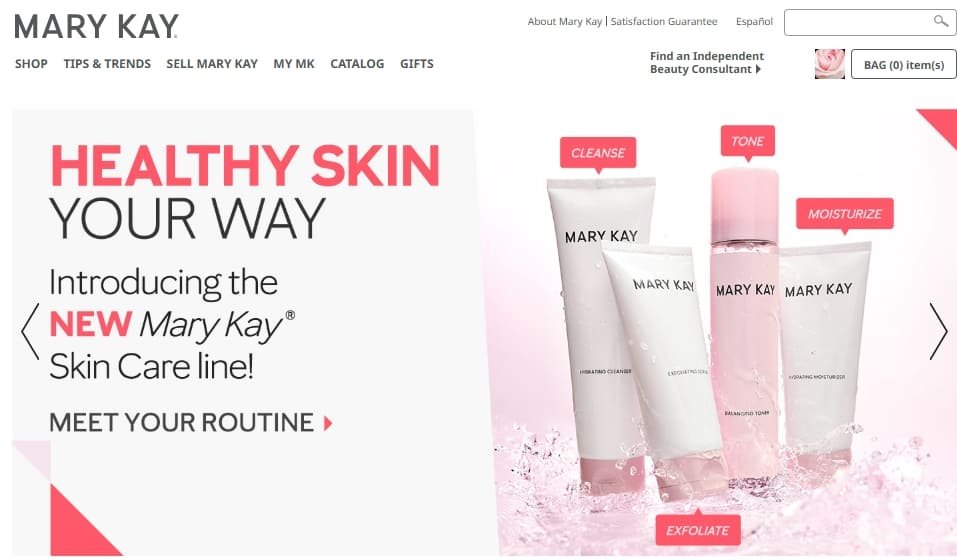The image size is (957, 560).
Task: Open the BAG (0) item(s) button
Action: click(x=904, y=65)
